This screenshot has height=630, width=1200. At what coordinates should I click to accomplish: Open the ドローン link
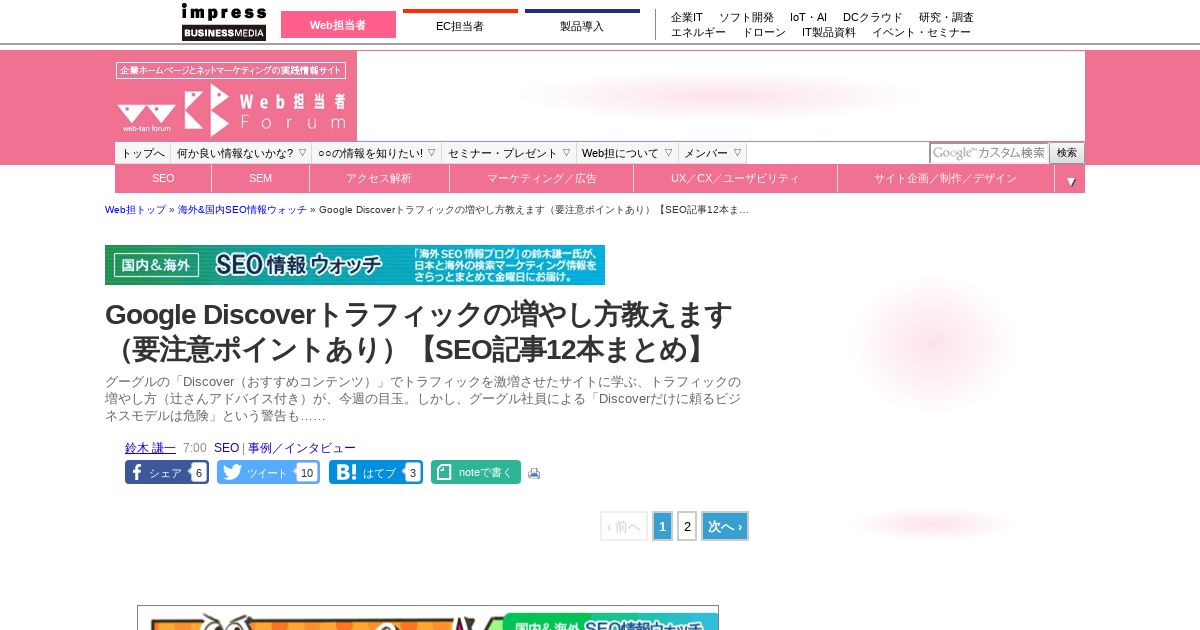click(764, 32)
